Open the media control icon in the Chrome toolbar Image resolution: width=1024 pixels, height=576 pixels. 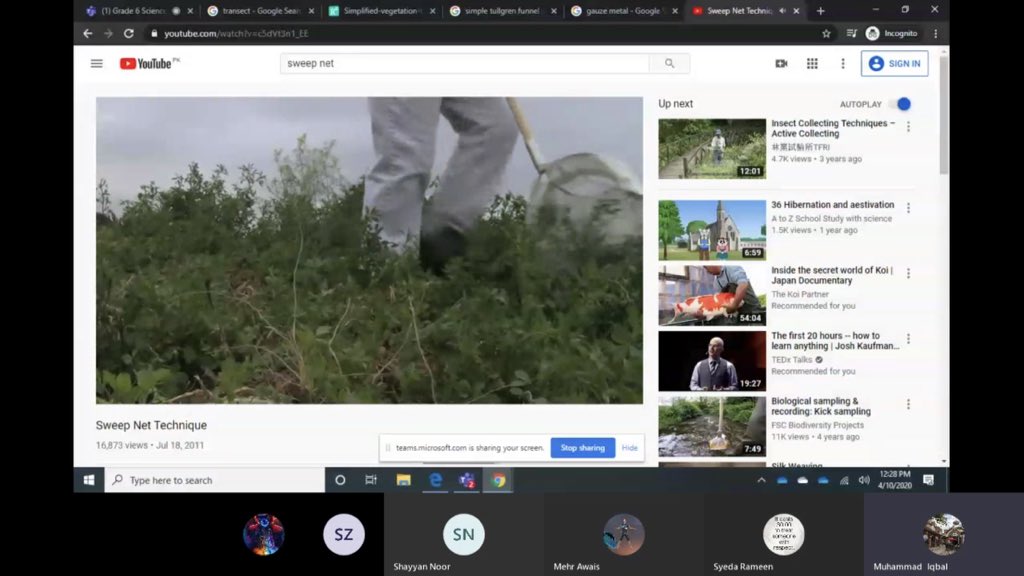click(x=852, y=33)
